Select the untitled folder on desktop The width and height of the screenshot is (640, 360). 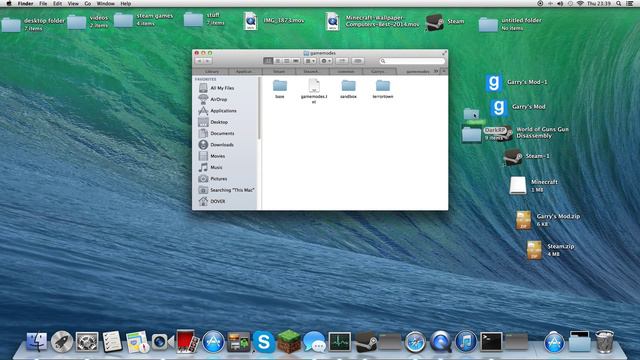(488, 24)
